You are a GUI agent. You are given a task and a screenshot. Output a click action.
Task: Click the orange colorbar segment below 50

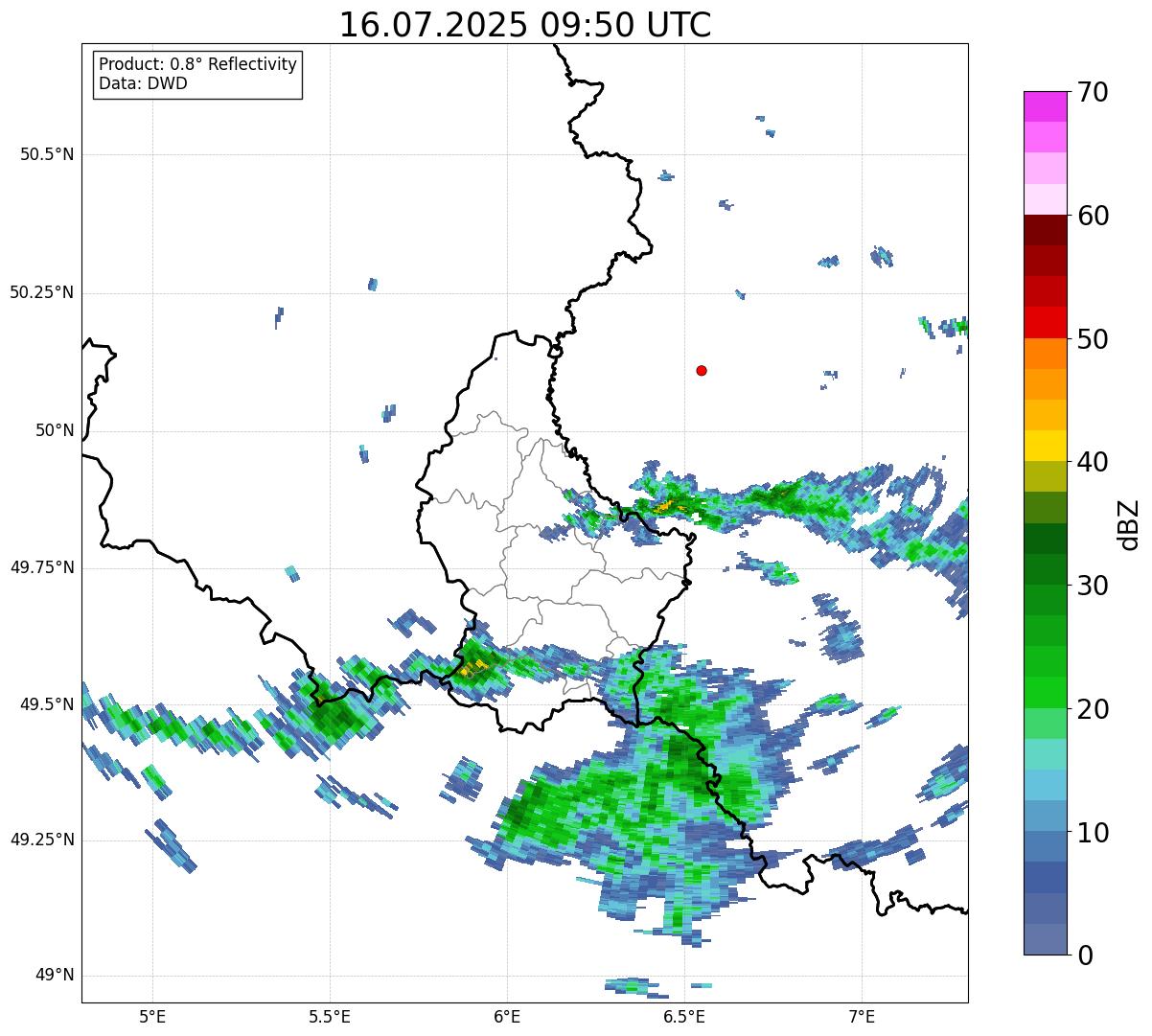tap(1045, 354)
